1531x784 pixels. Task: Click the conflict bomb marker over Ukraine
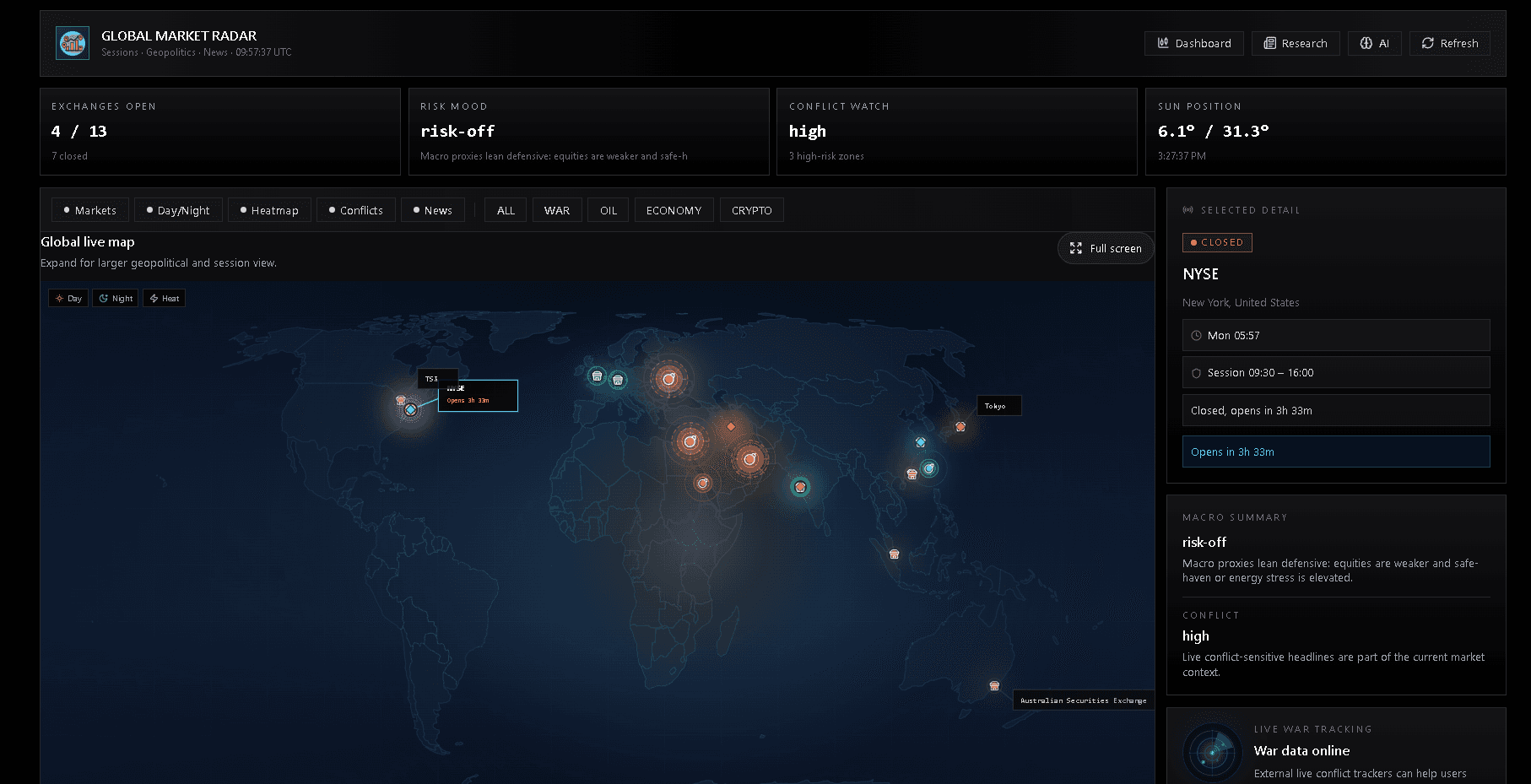click(669, 379)
